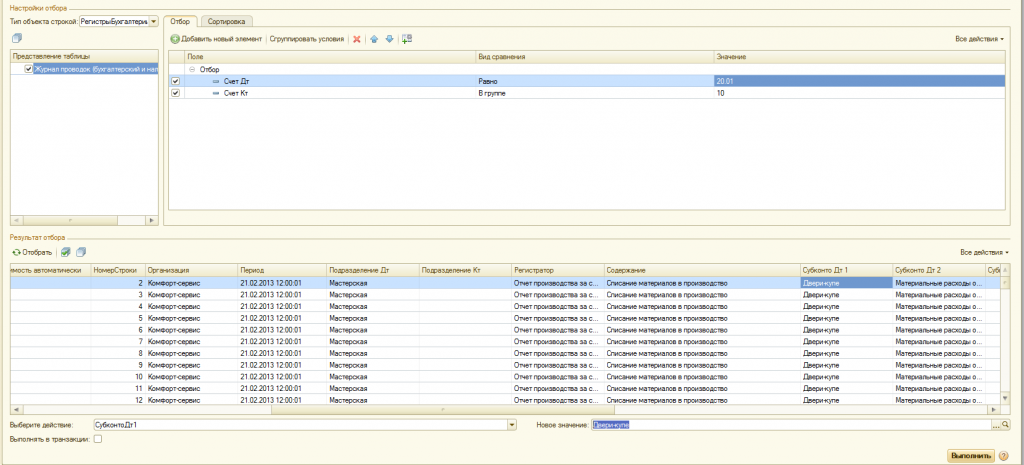Open upper Все действия menu
The image size is (1024, 465).
[x=979, y=39]
